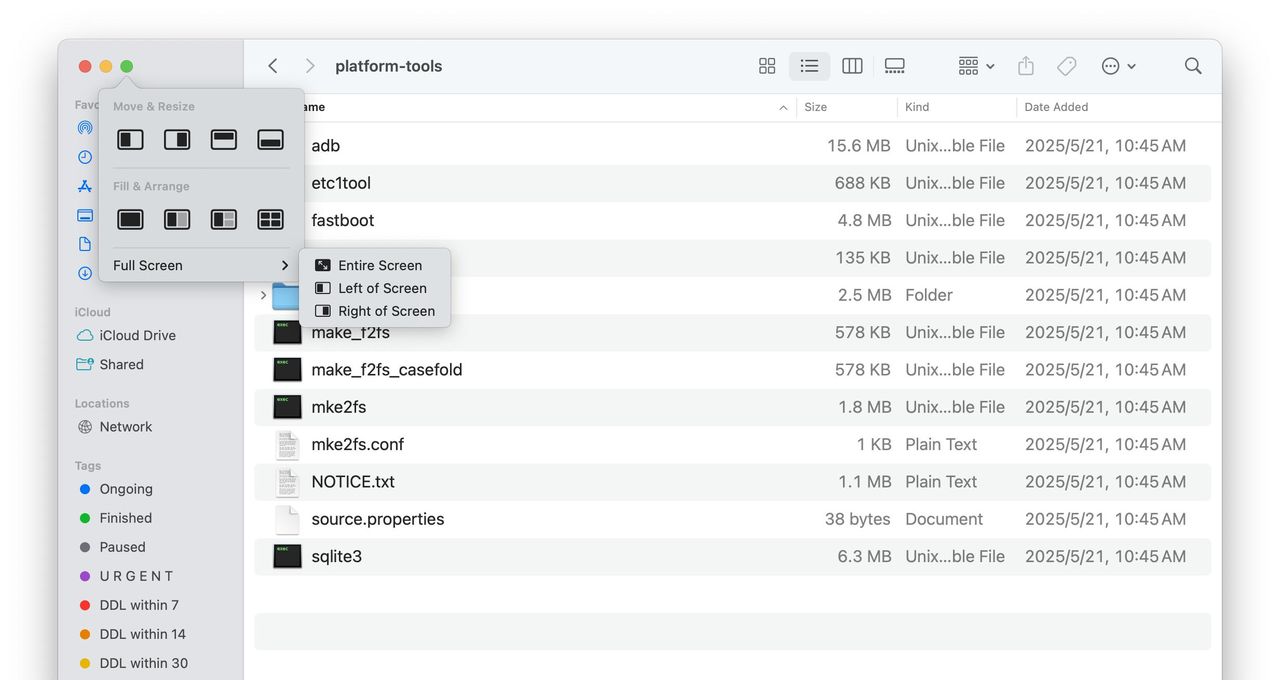This screenshot has height=680, width=1280.
Task: Tile window to bottom half in Move & Resize
Action: [x=270, y=140]
